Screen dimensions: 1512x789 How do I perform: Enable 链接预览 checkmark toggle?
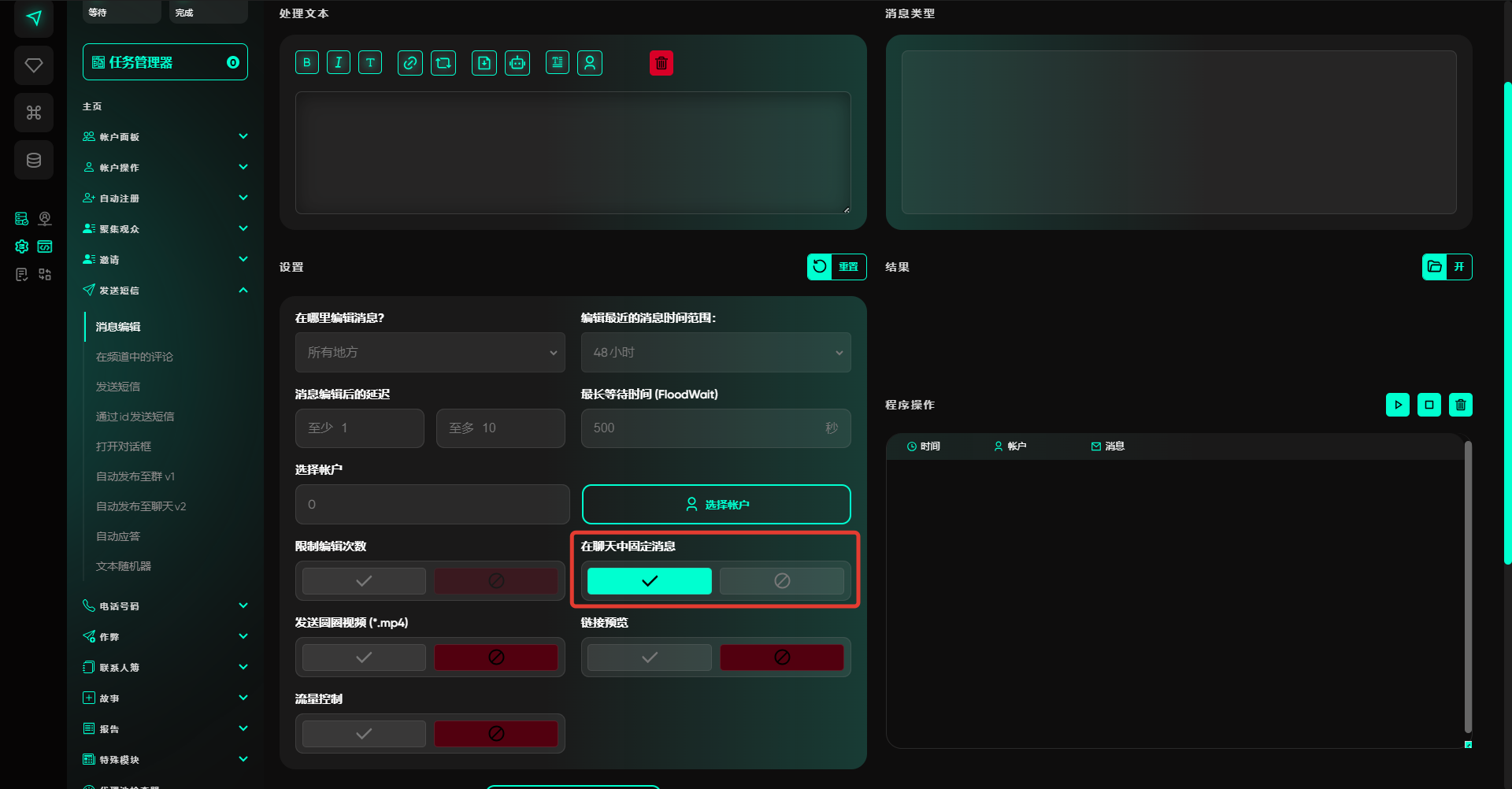pyautogui.click(x=649, y=657)
